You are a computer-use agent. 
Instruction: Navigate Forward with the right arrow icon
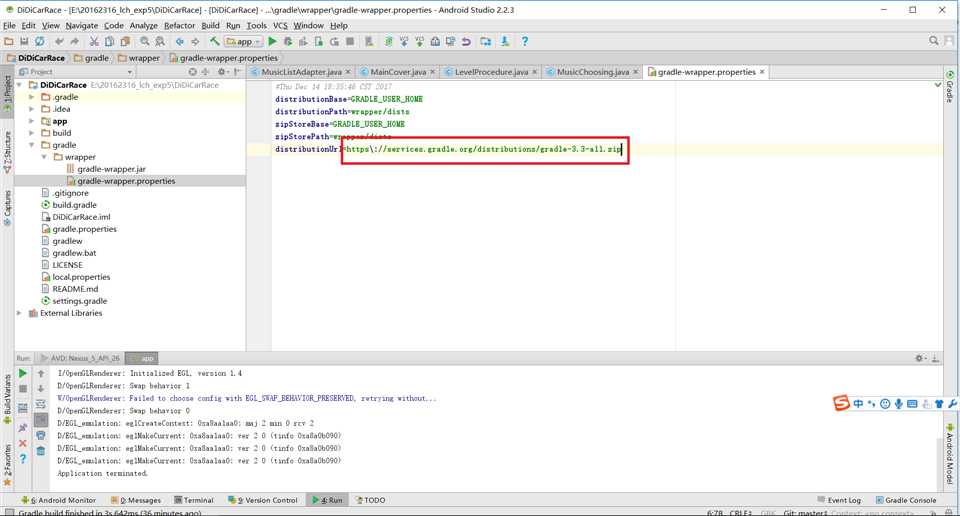pyautogui.click(x=195, y=42)
